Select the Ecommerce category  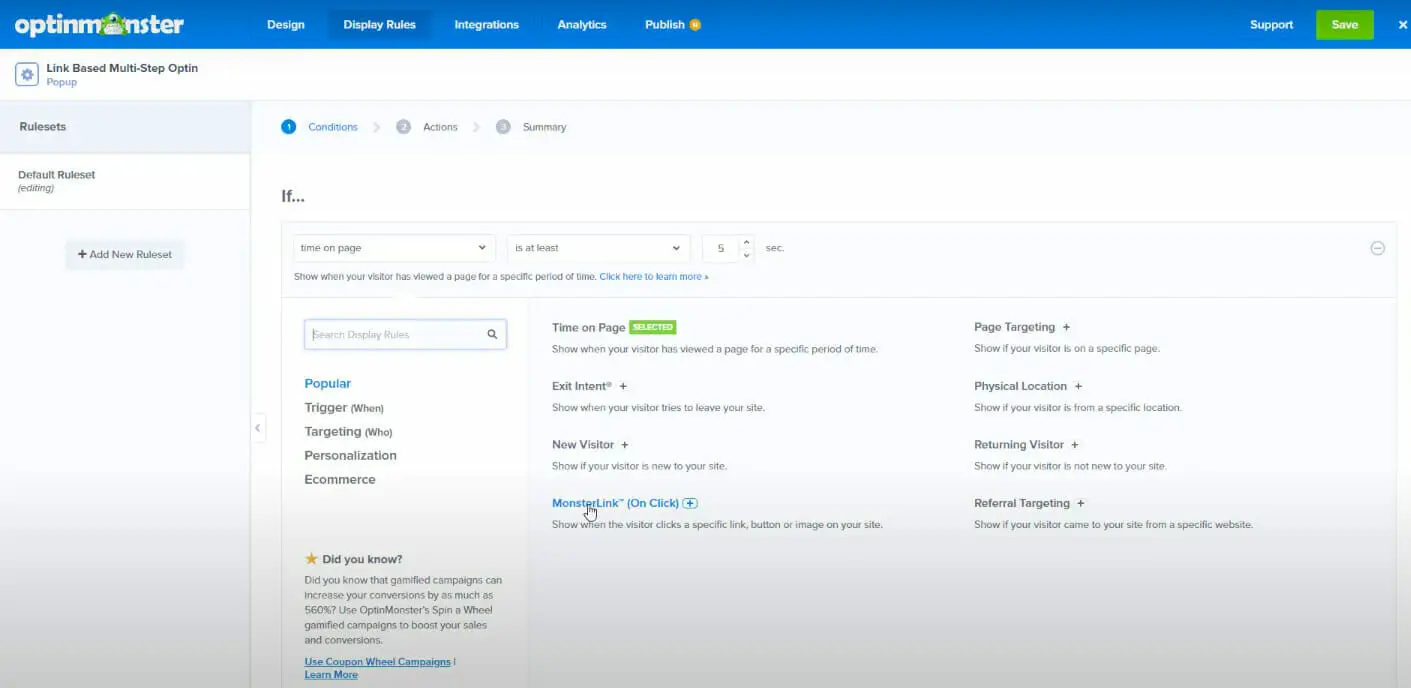(340, 480)
